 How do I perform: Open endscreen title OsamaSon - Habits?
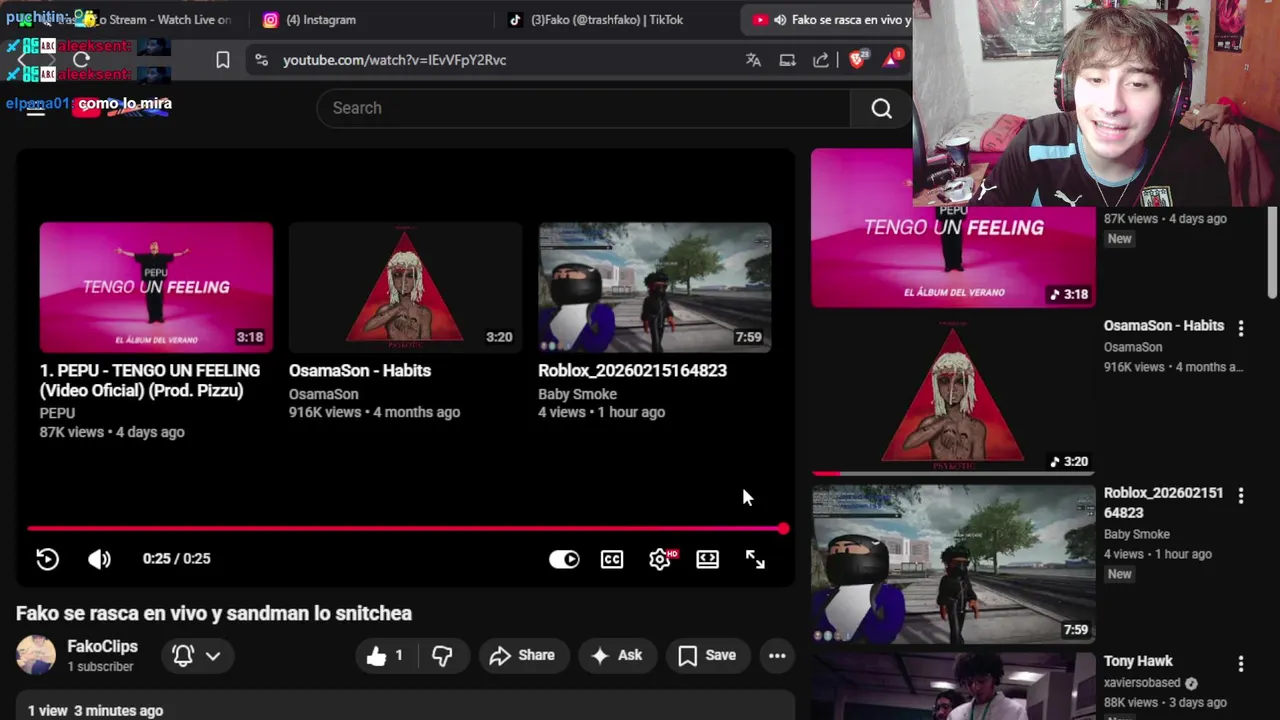360,370
